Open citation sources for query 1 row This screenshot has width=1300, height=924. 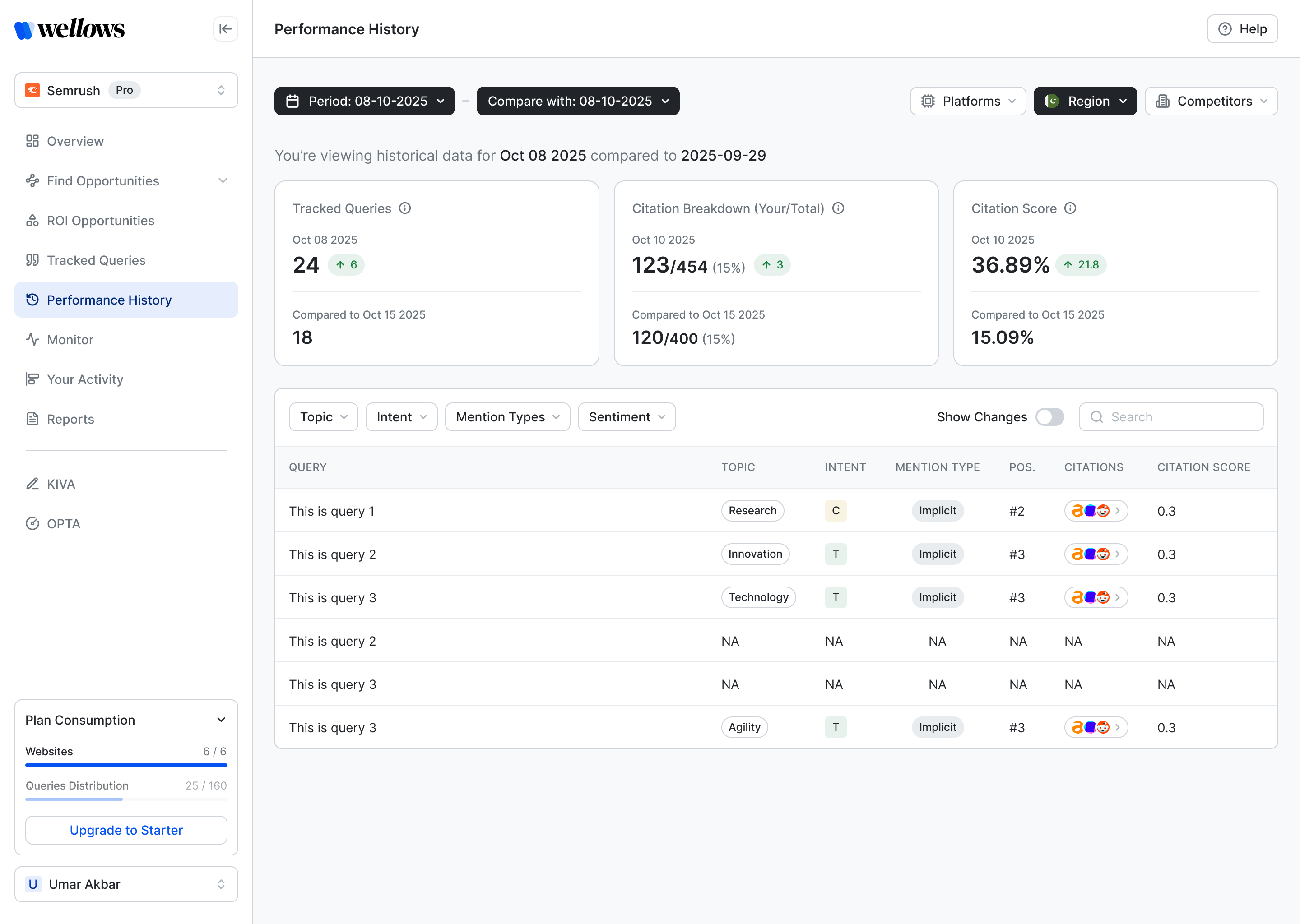[1096, 511]
